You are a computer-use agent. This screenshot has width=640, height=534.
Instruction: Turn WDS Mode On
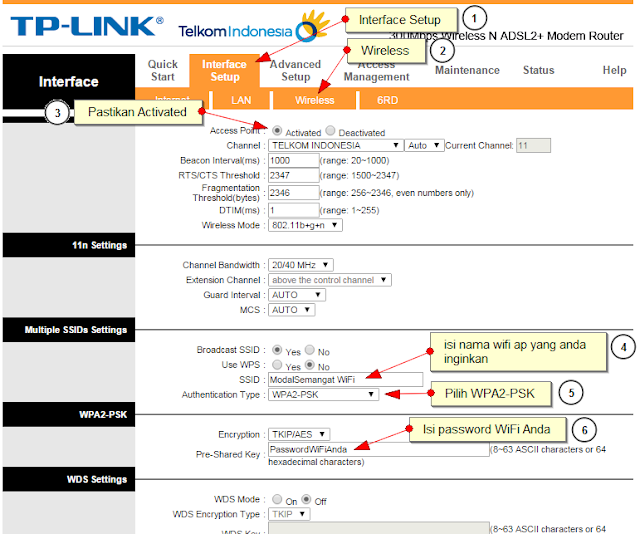coord(277,499)
